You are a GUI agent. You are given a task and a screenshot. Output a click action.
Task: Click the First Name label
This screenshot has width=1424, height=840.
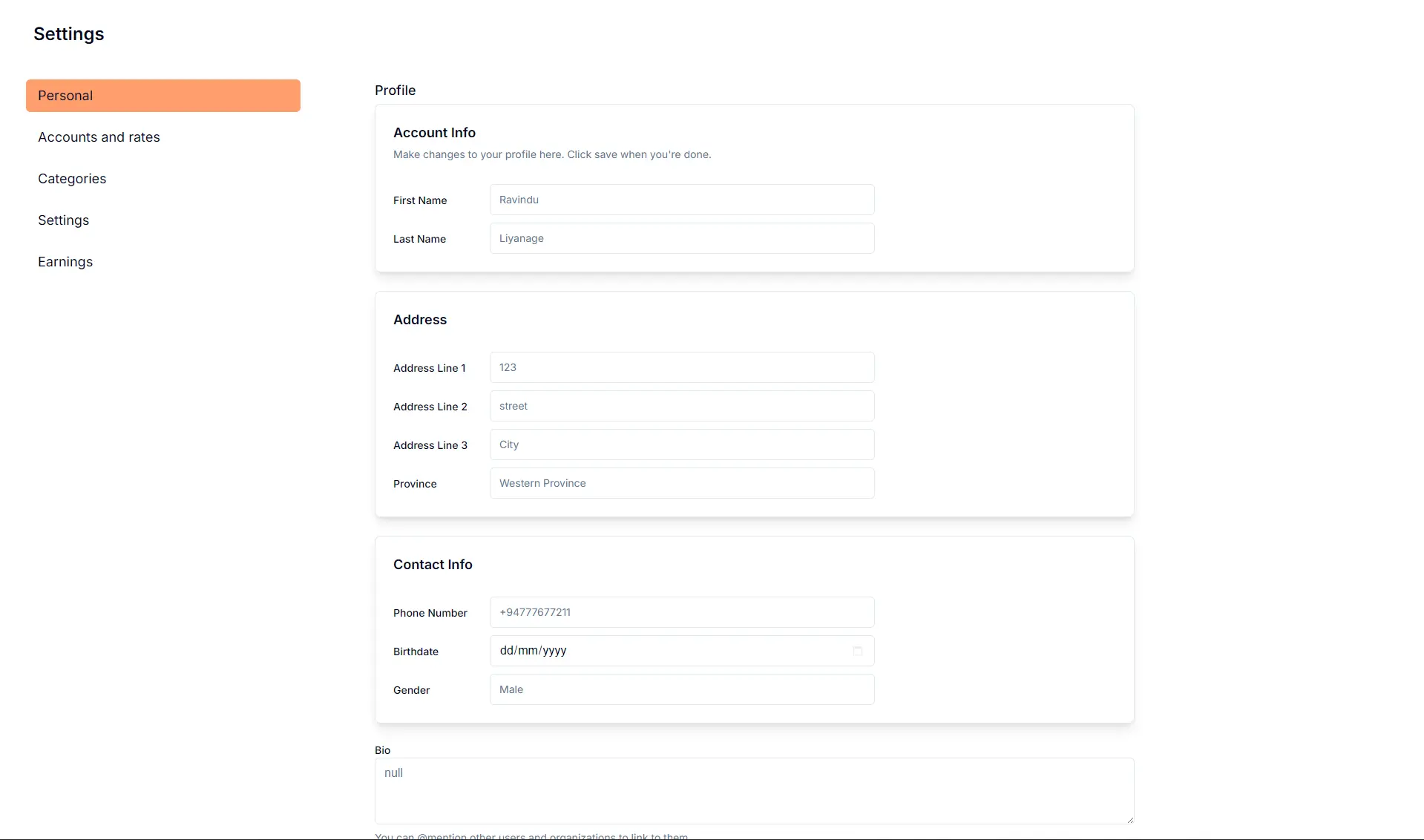pyautogui.click(x=420, y=200)
